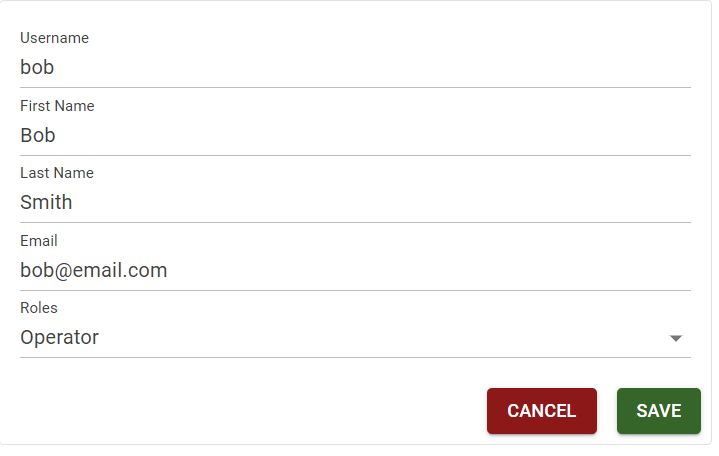Click the First Name label
The width and height of the screenshot is (719, 456).
tap(57, 106)
